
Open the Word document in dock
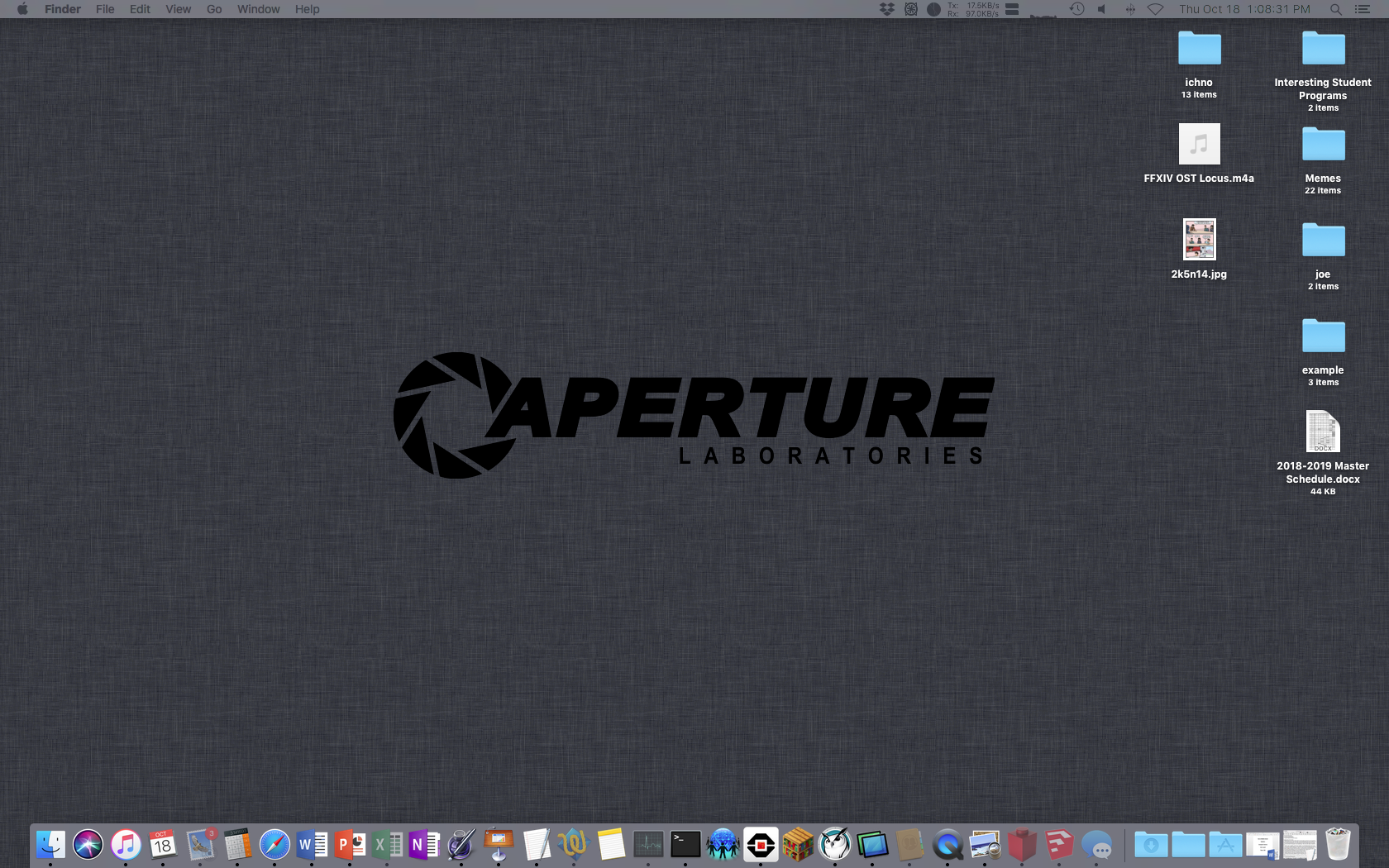(x=1263, y=845)
